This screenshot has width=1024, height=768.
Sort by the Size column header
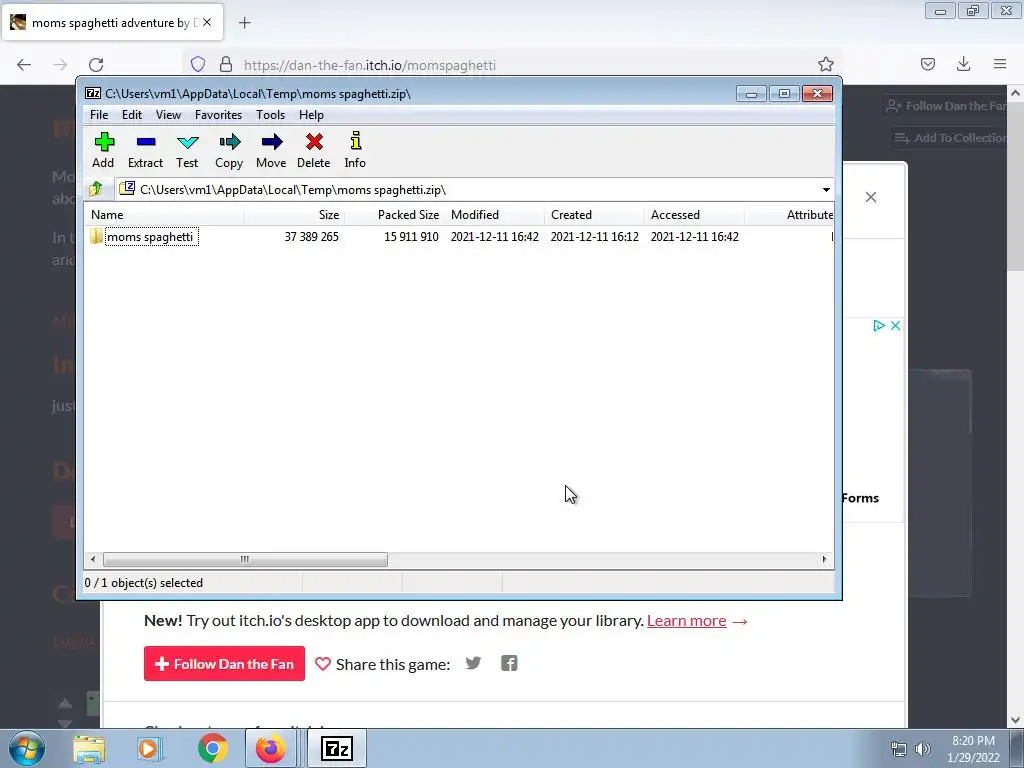point(295,215)
